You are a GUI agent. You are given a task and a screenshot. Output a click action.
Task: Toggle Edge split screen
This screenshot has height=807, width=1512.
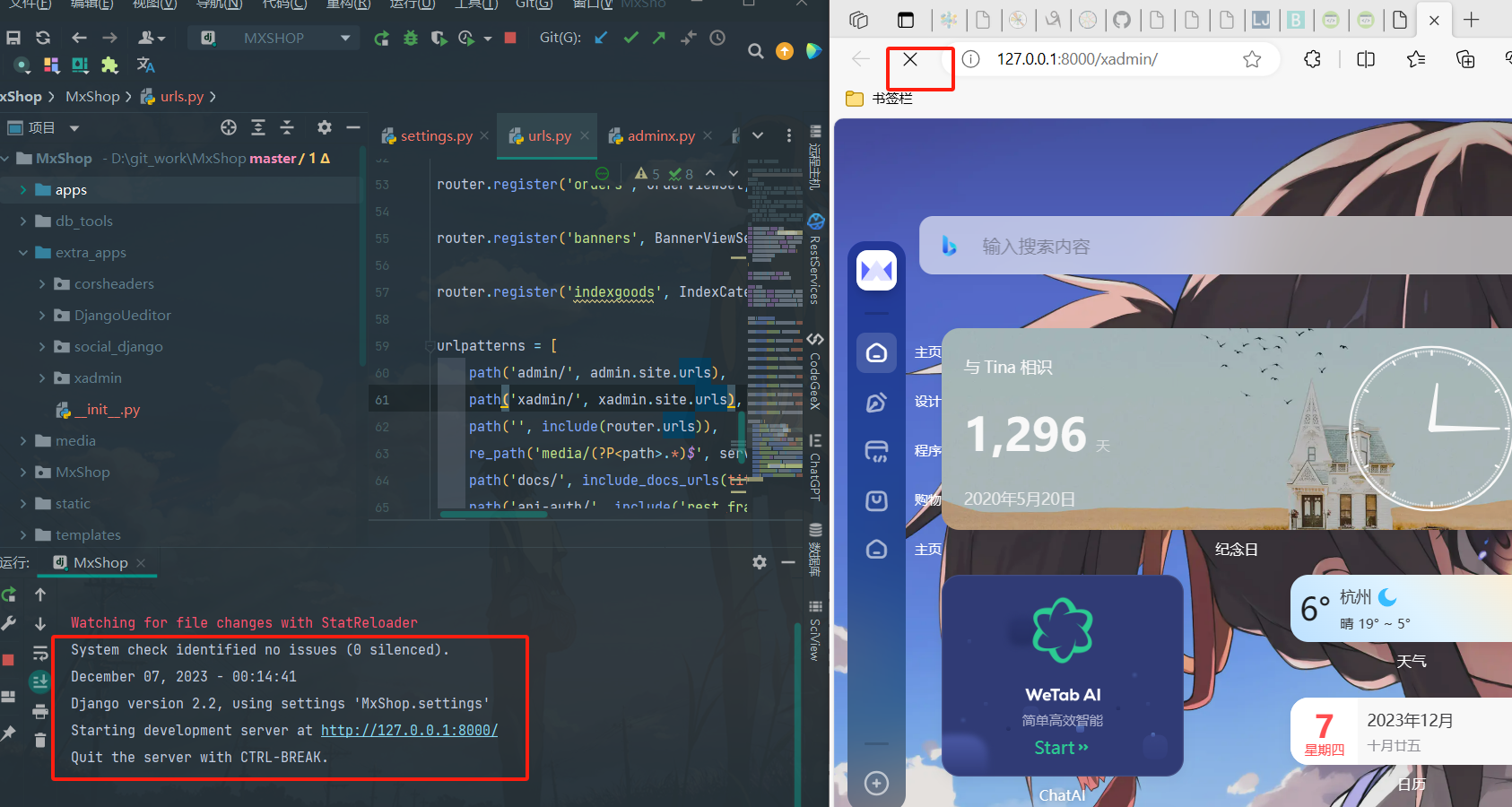click(x=1366, y=59)
